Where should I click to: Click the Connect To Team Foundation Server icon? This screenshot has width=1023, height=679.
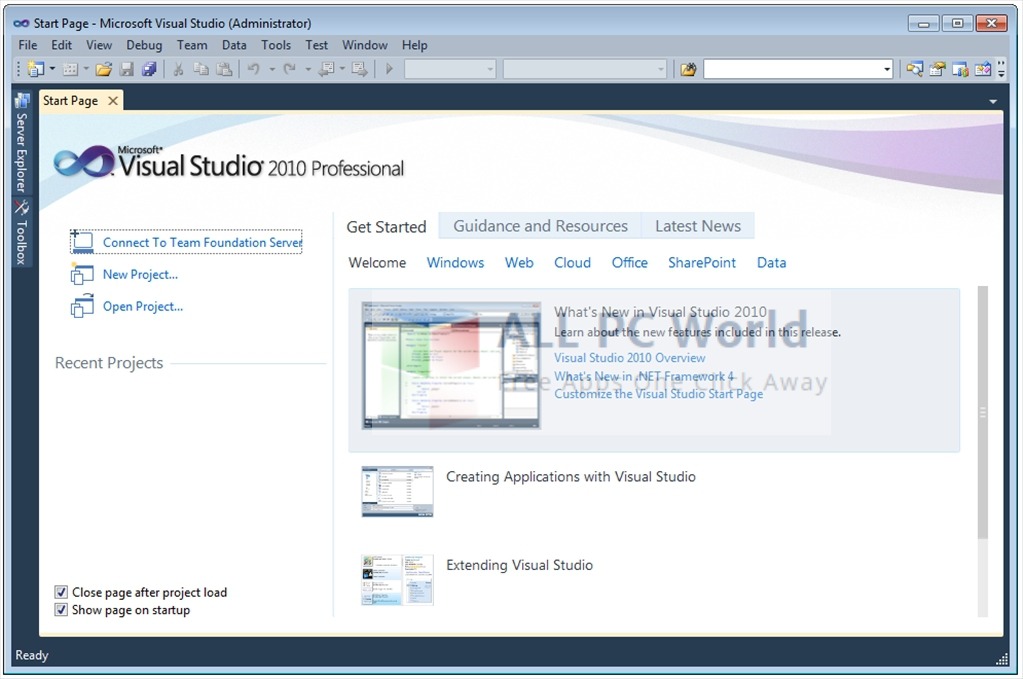(x=82, y=242)
